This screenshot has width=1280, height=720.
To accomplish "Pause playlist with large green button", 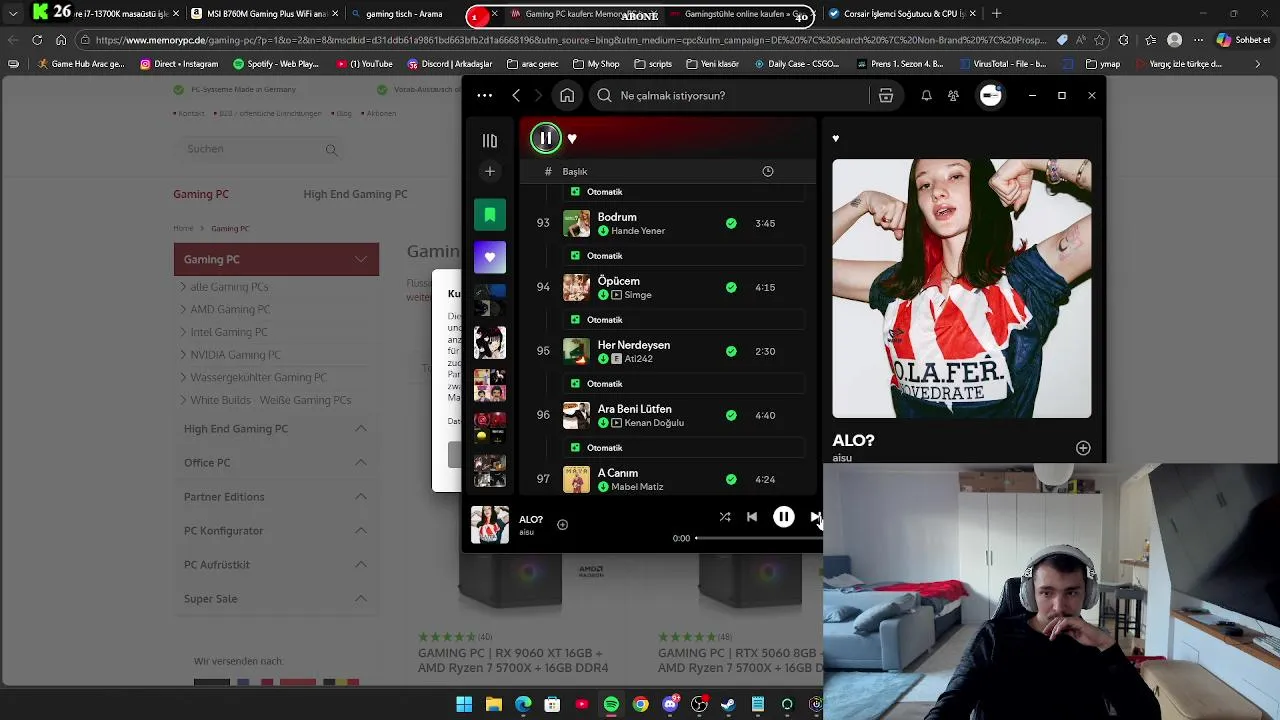I will point(546,138).
